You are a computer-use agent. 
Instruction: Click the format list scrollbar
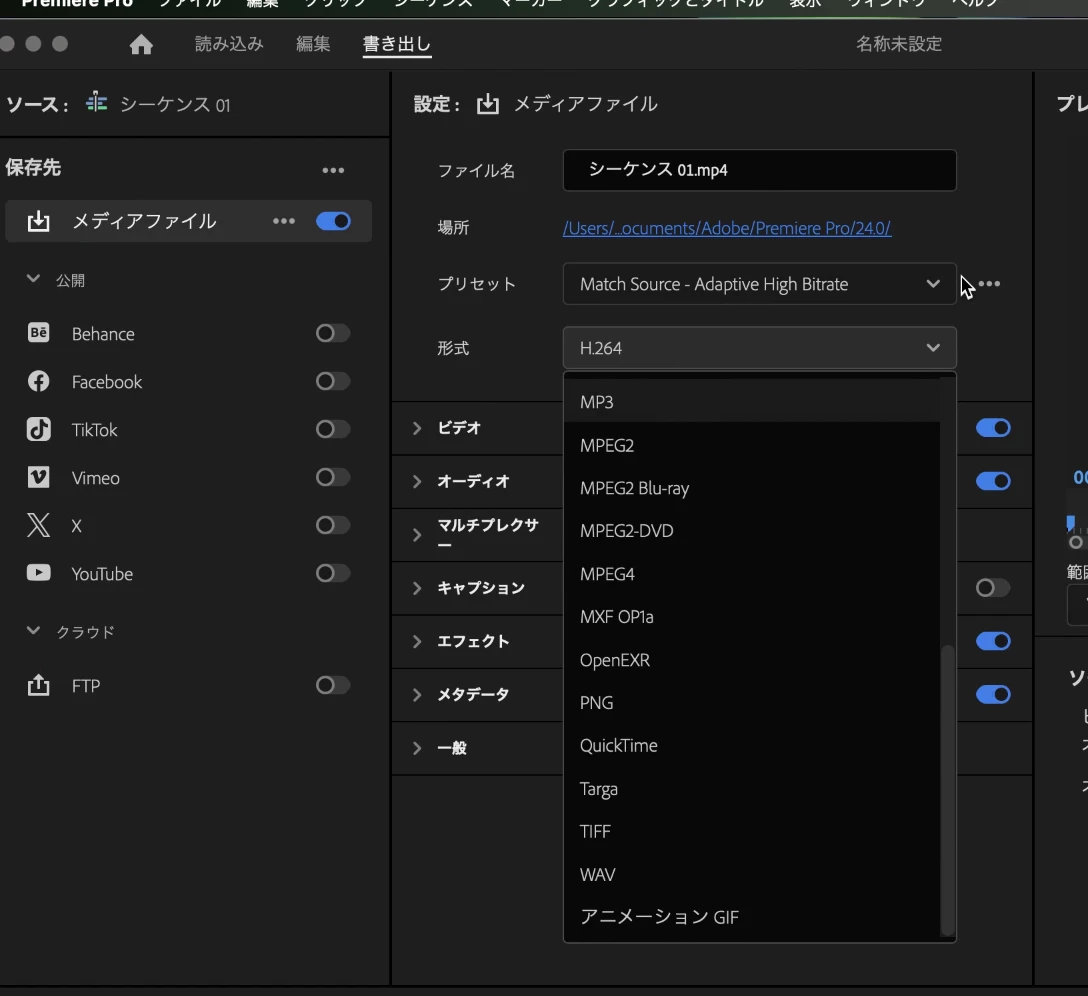[947, 790]
